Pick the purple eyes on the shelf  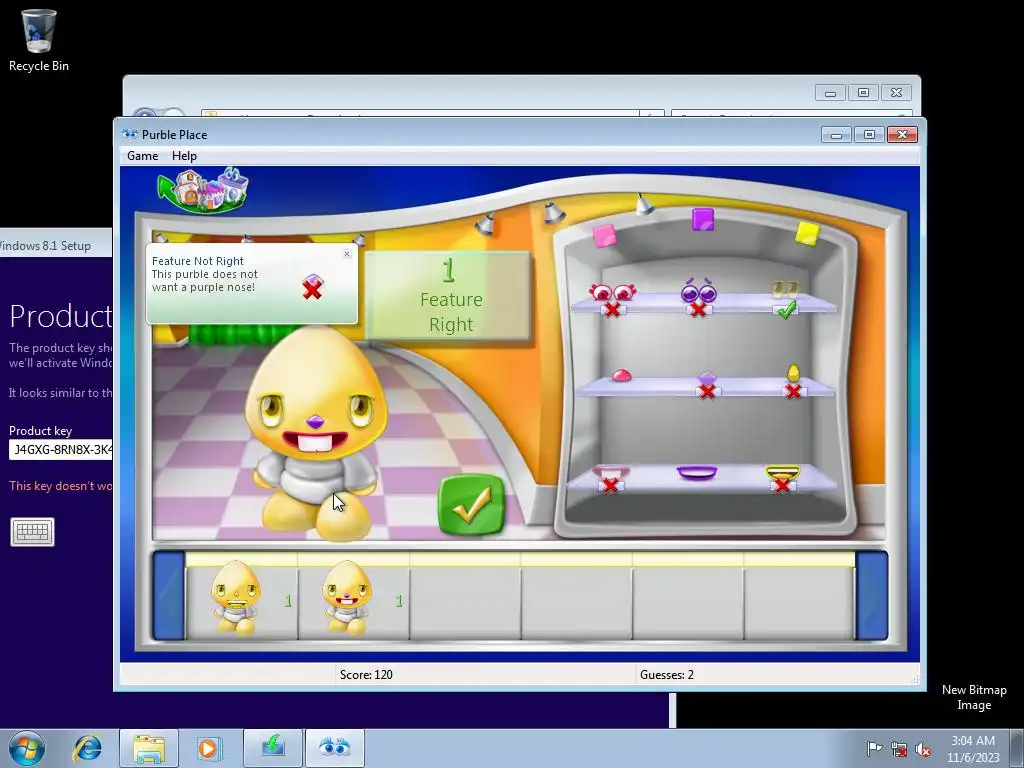click(698, 290)
